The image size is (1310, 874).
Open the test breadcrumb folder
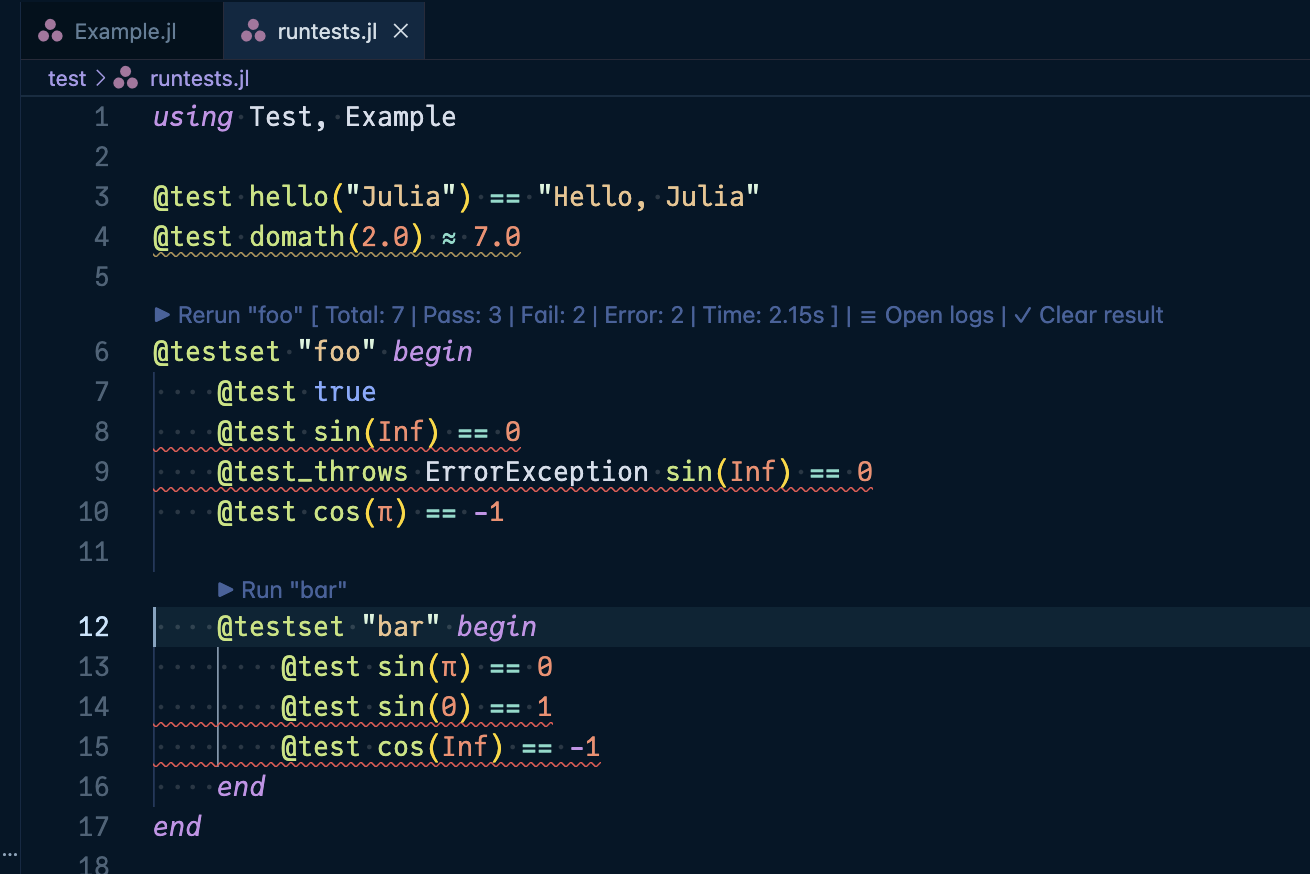click(67, 78)
